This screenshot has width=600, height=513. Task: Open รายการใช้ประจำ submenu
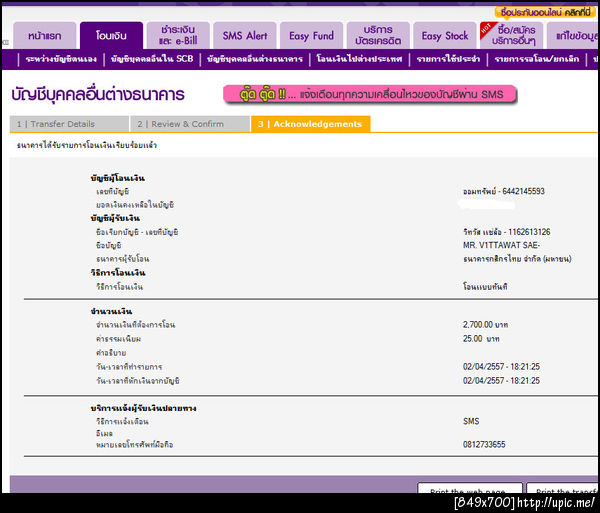[x=448, y=59]
